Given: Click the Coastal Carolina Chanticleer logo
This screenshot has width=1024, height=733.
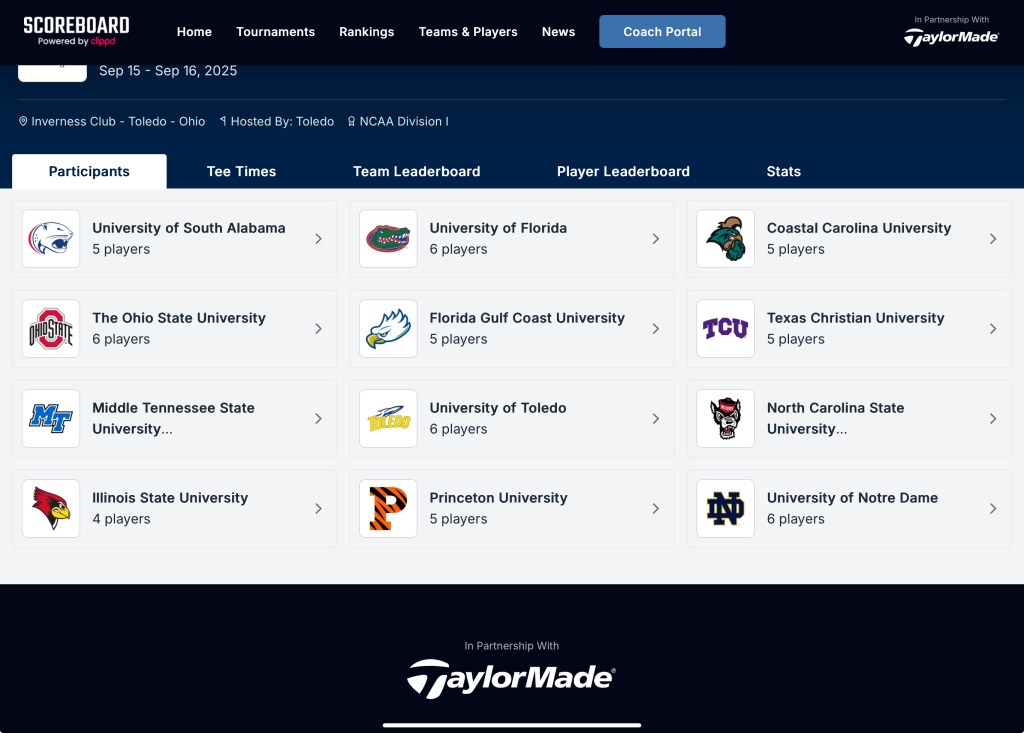Looking at the screenshot, I should click(x=725, y=239).
